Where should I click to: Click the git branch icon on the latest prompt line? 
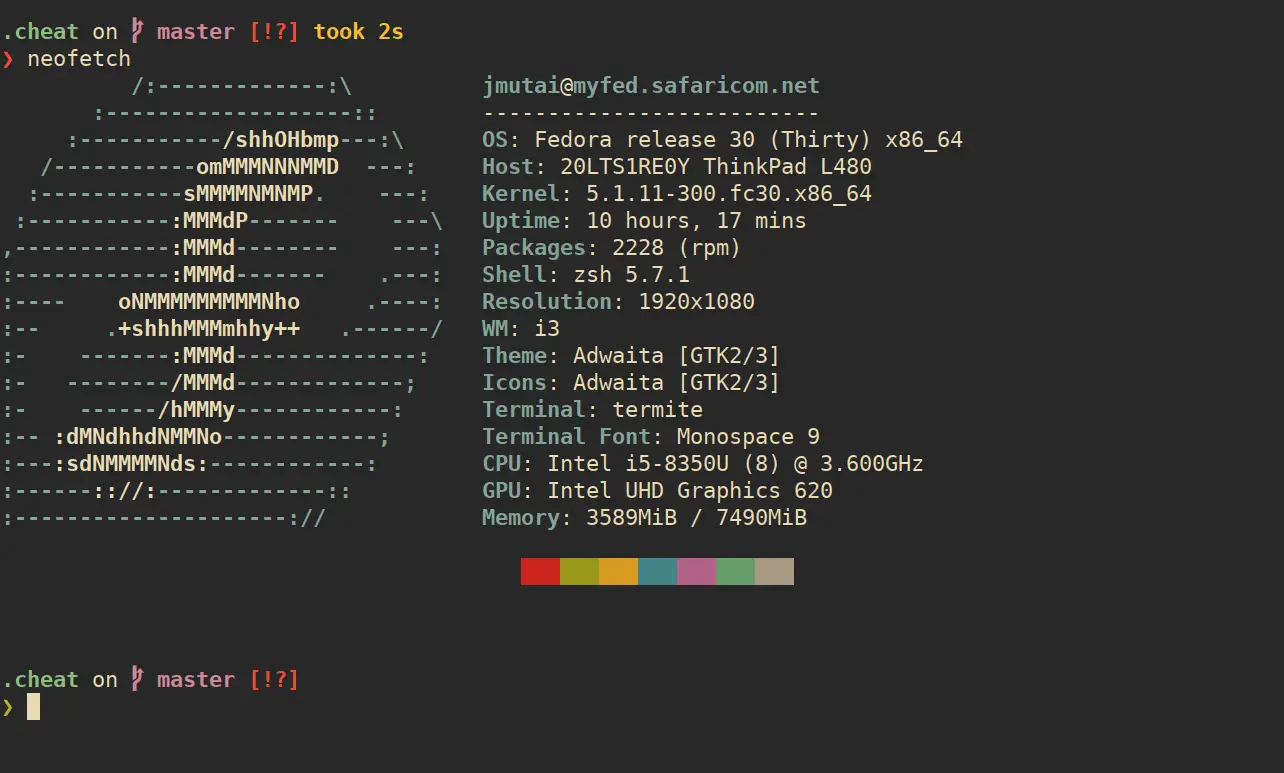[x=137, y=680]
